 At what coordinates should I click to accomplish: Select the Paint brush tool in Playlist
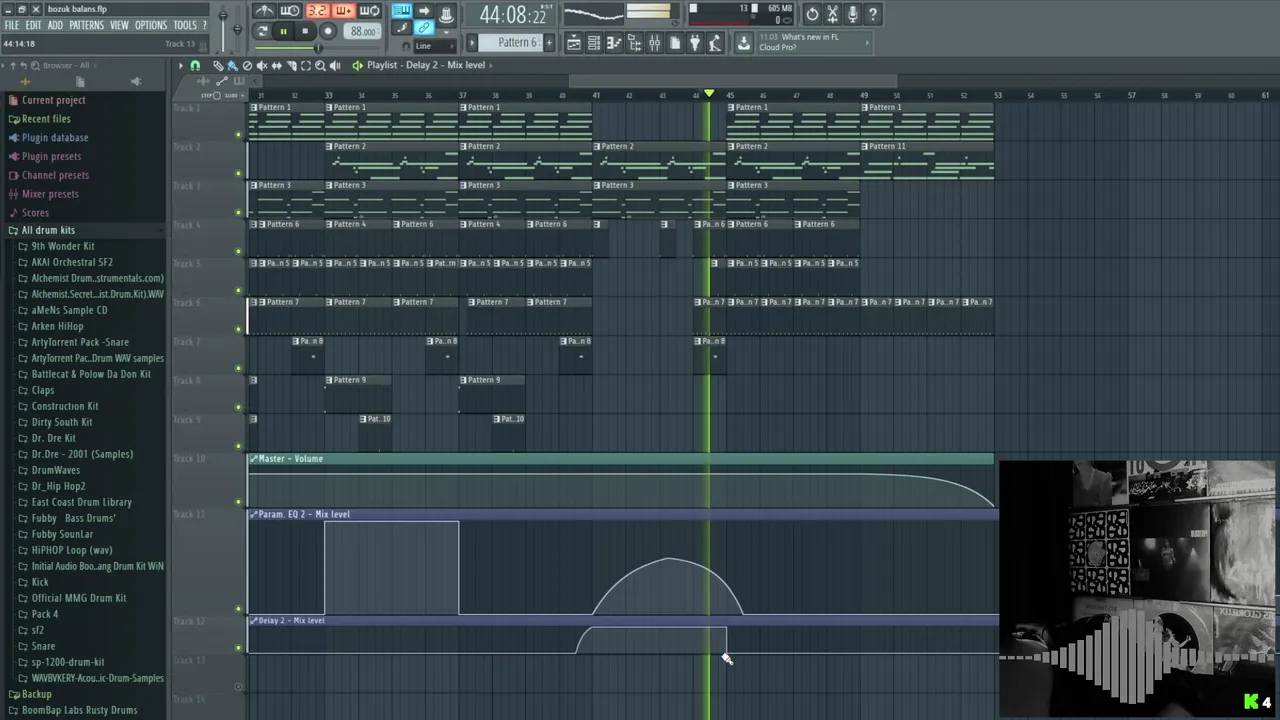pyautogui.click(x=232, y=66)
